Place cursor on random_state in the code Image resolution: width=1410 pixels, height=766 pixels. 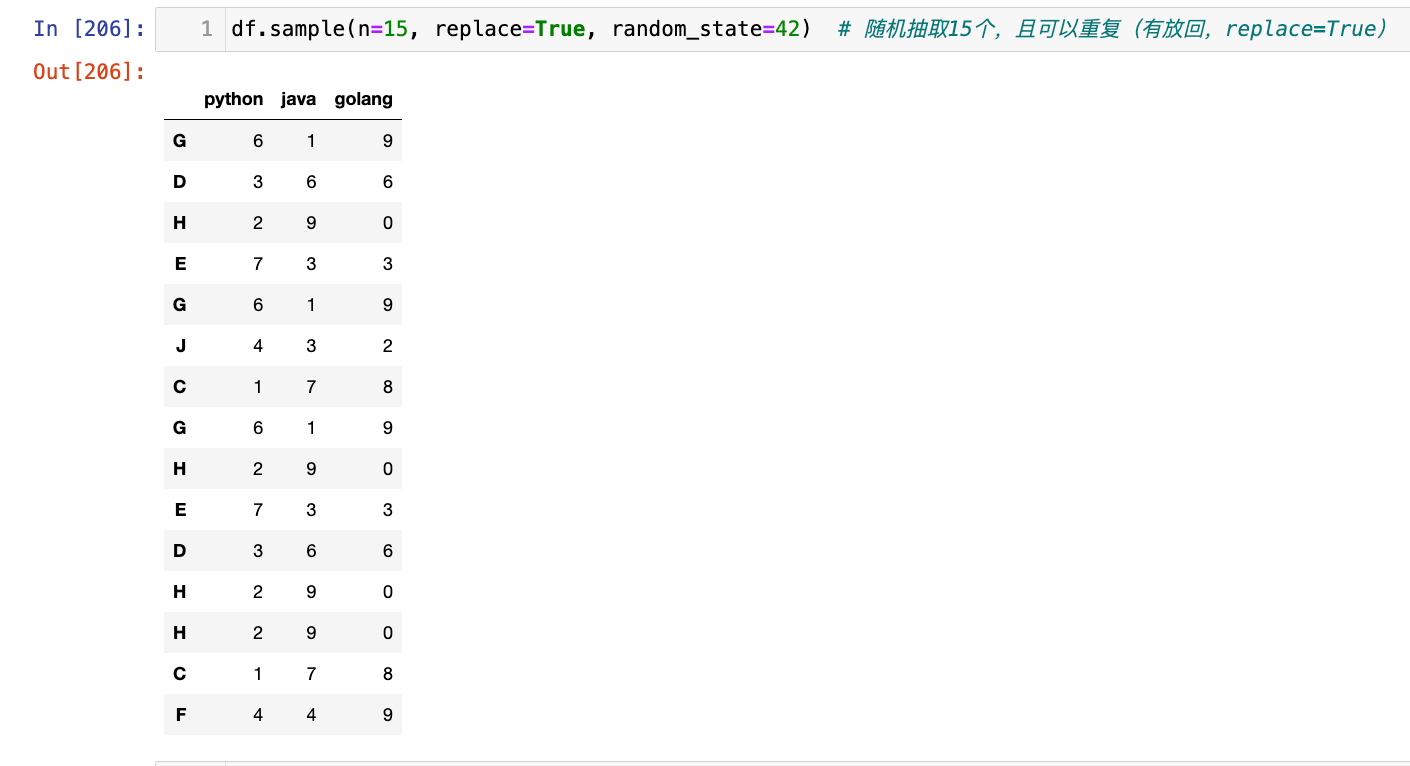tap(686, 29)
